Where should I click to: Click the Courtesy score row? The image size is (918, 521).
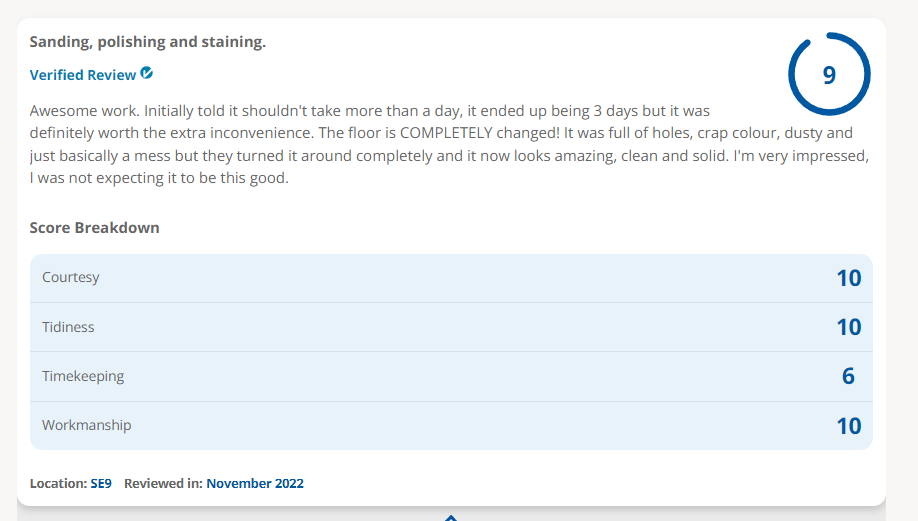click(451, 278)
